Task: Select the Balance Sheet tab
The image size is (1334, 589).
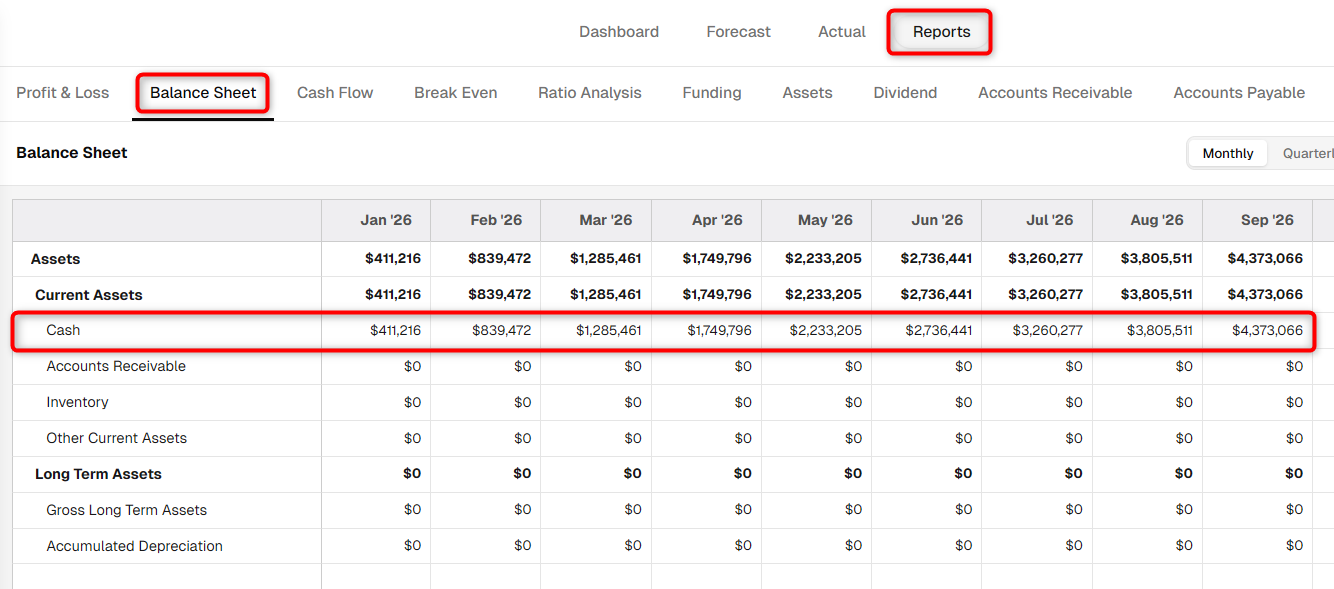Action: pos(203,93)
